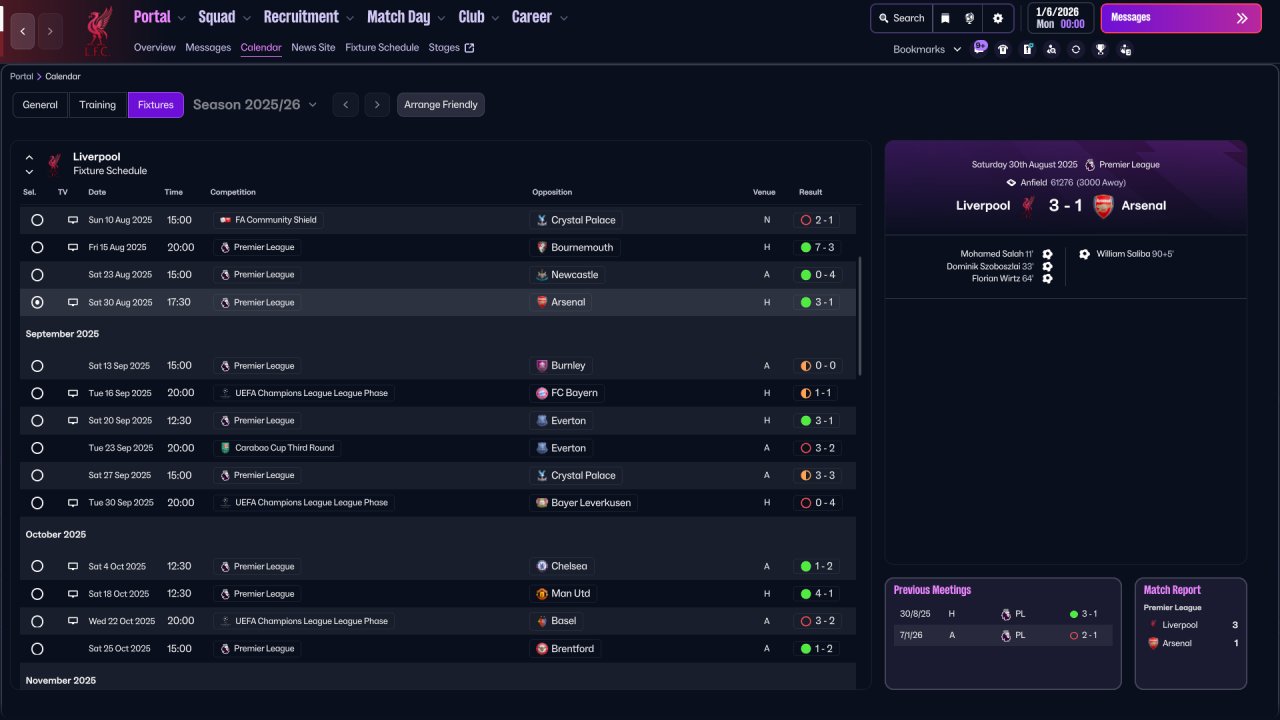Click the goal icon next to Mohamed Salah

pyautogui.click(x=1047, y=254)
